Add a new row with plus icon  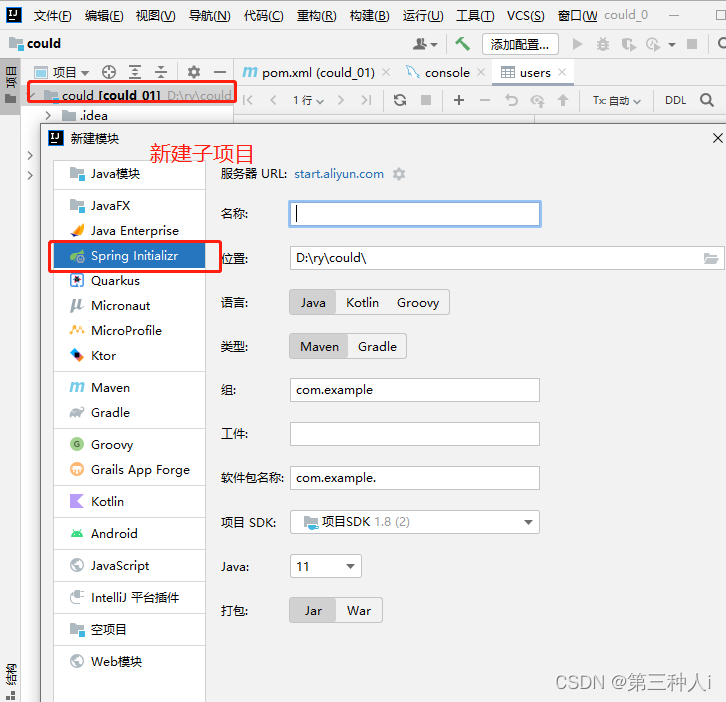tap(459, 100)
